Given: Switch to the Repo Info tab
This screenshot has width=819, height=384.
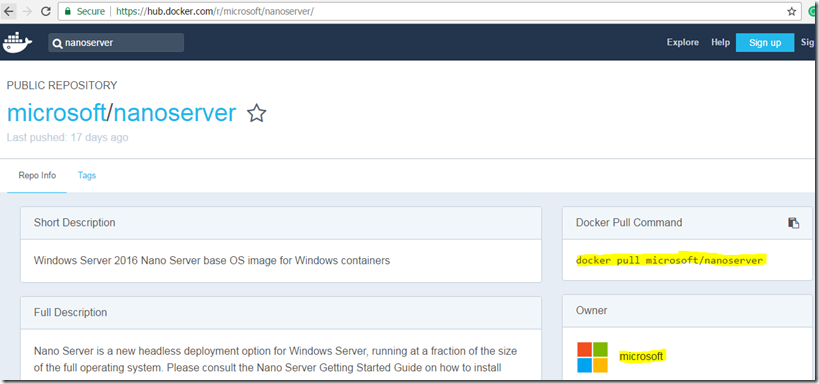Looking at the screenshot, I should 37,176.
